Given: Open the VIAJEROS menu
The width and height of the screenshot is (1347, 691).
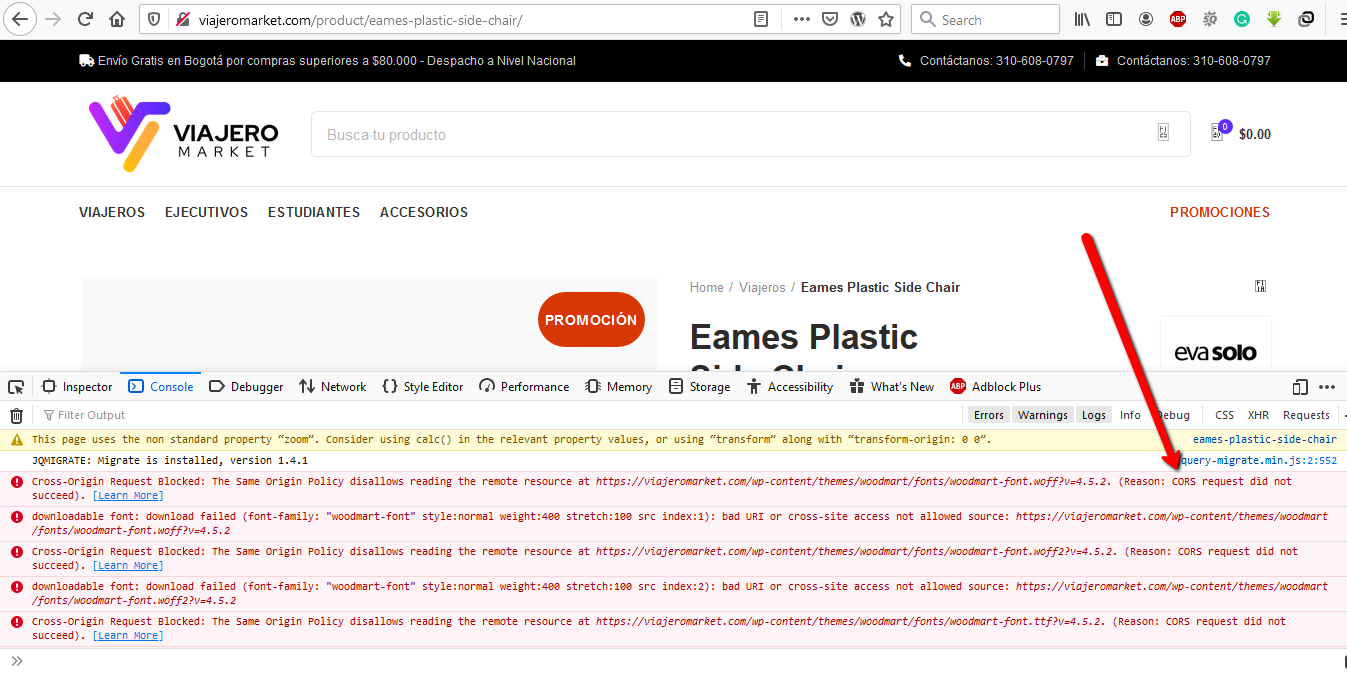Looking at the screenshot, I should pos(112,212).
